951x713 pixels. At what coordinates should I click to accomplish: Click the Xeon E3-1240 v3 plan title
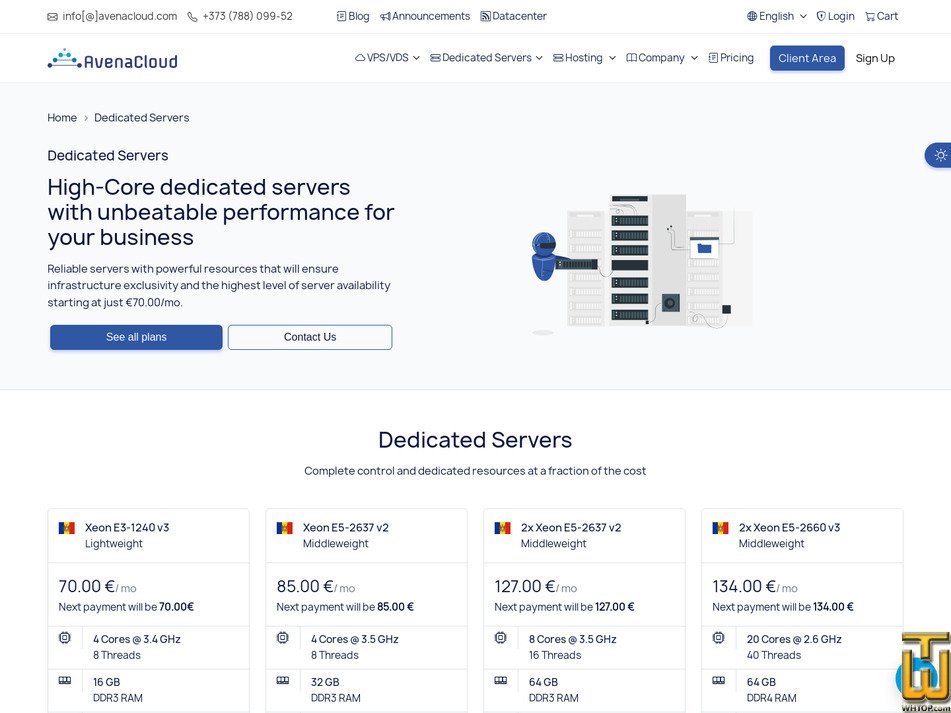click(x=127, y=527)
